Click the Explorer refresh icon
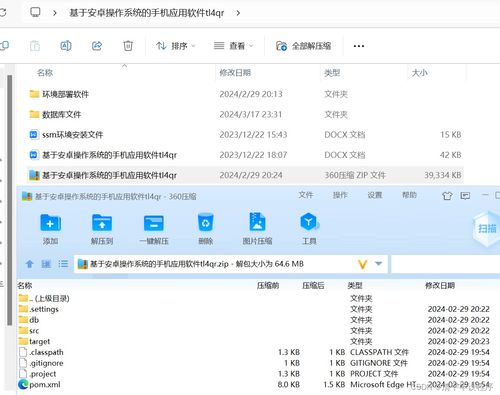The image size is (500, 395). (3, 13)
